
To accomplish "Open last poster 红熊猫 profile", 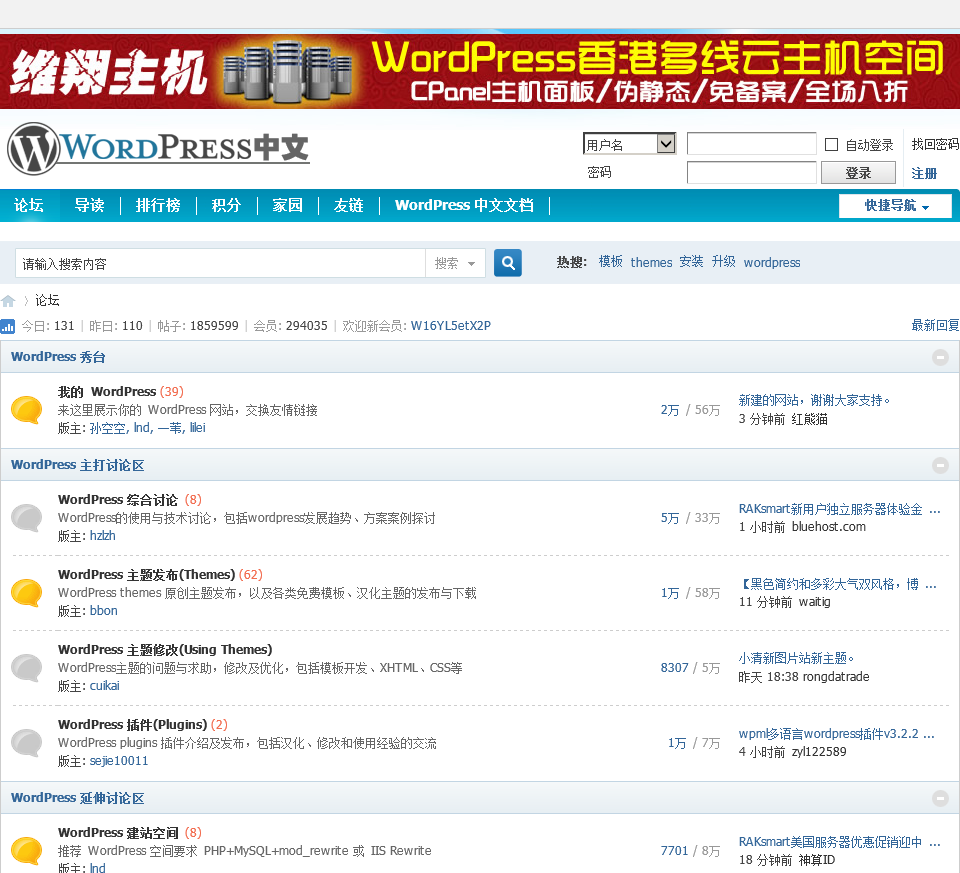I will [809, 419].
